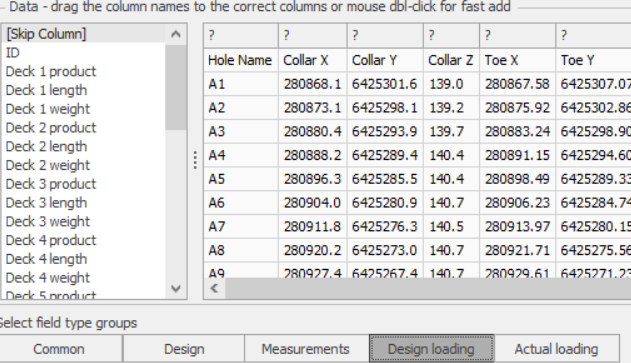Viewport: 631px width, 363px height.
Task: Click Toe X value 280867.58
Action: (518, 84)
